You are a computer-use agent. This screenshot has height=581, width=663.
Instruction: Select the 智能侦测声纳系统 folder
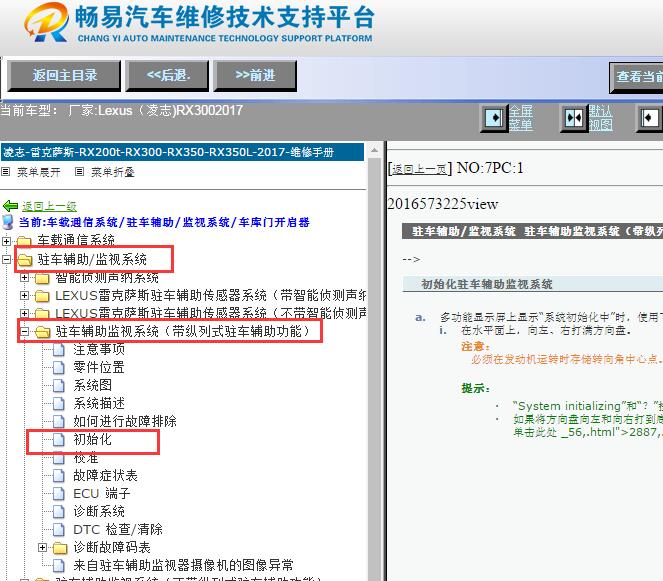click(x=107, y=278)
